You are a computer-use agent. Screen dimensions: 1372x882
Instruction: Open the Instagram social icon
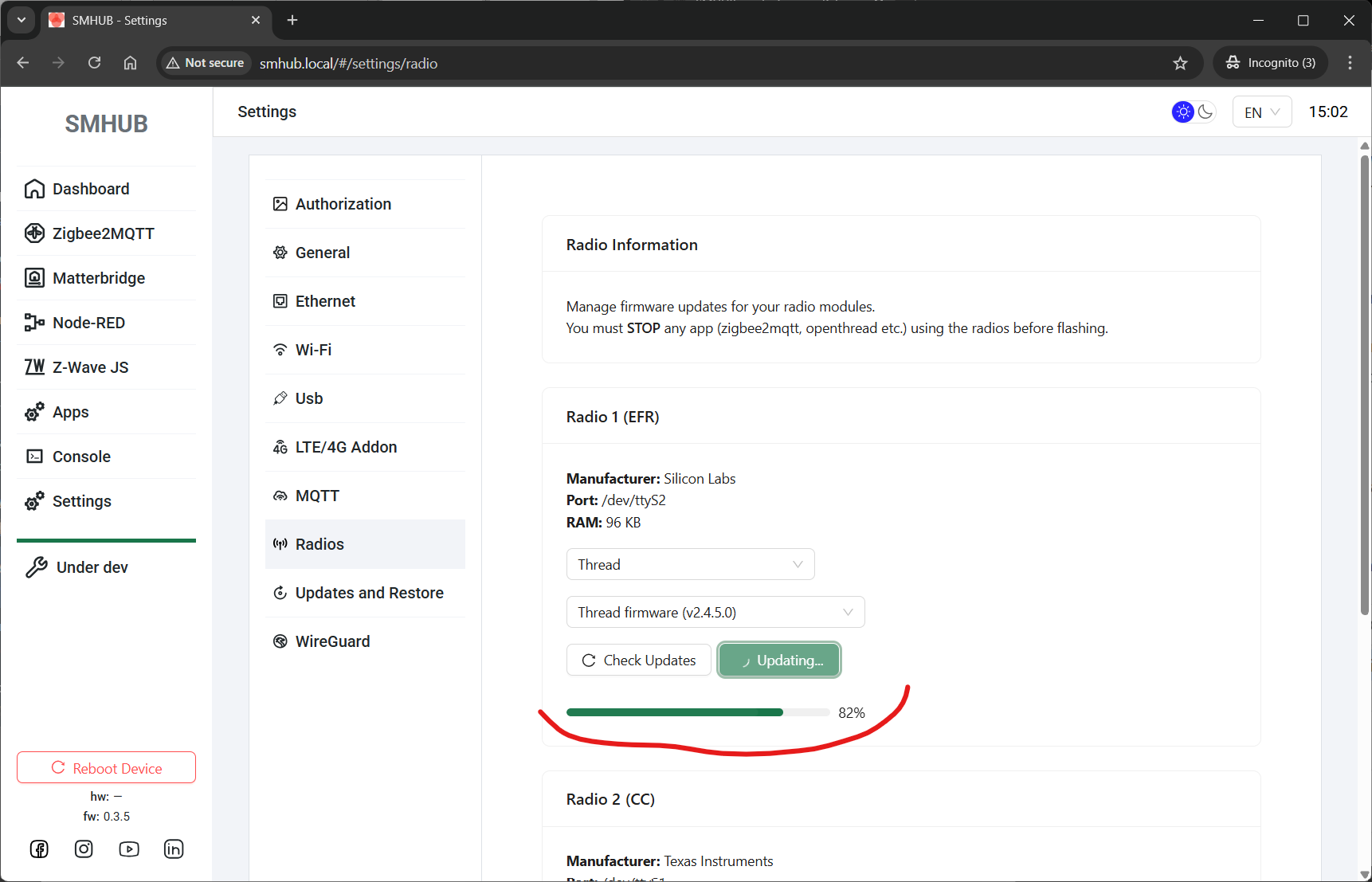[84, 849]
